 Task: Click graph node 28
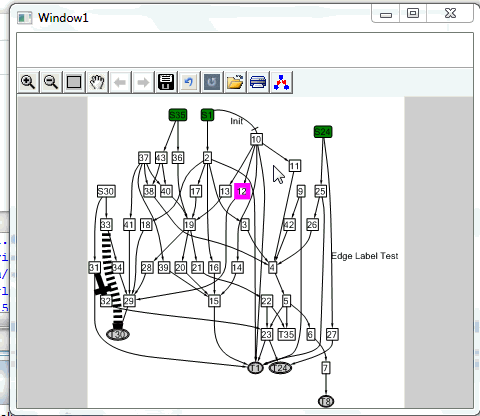click(147, 267)
